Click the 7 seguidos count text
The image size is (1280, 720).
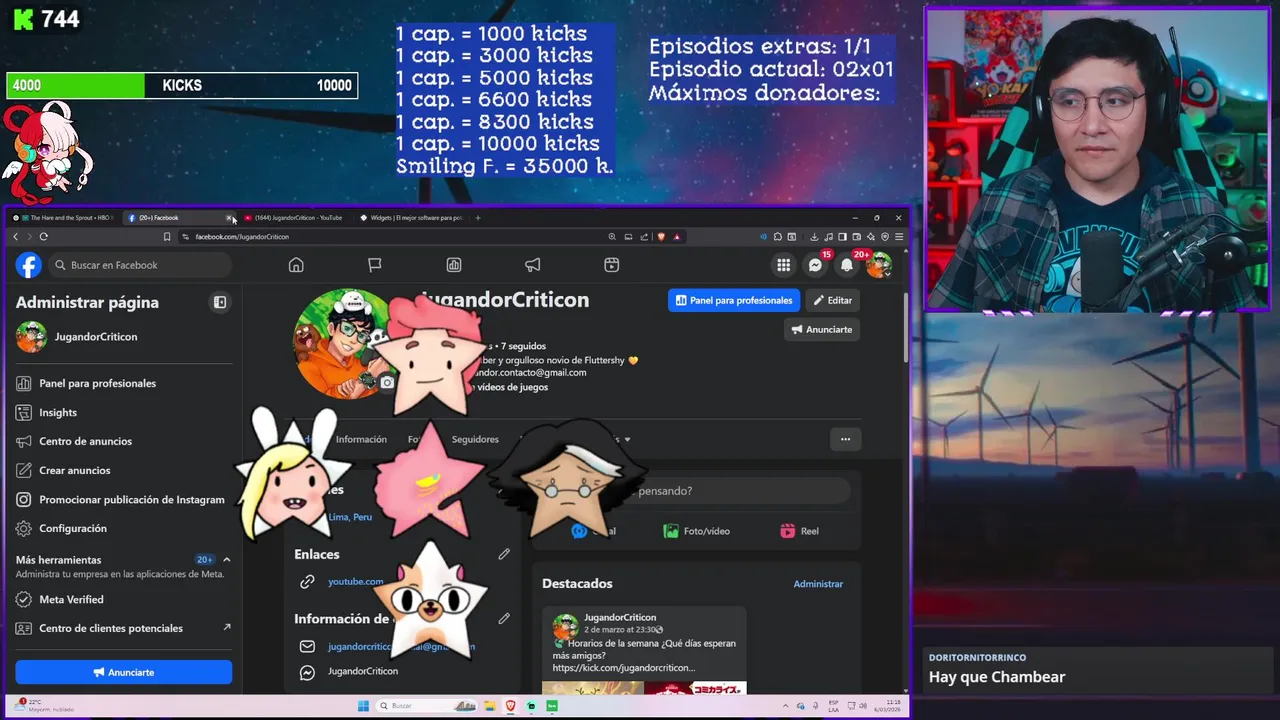pyautogui.click(x=522, y=346)
